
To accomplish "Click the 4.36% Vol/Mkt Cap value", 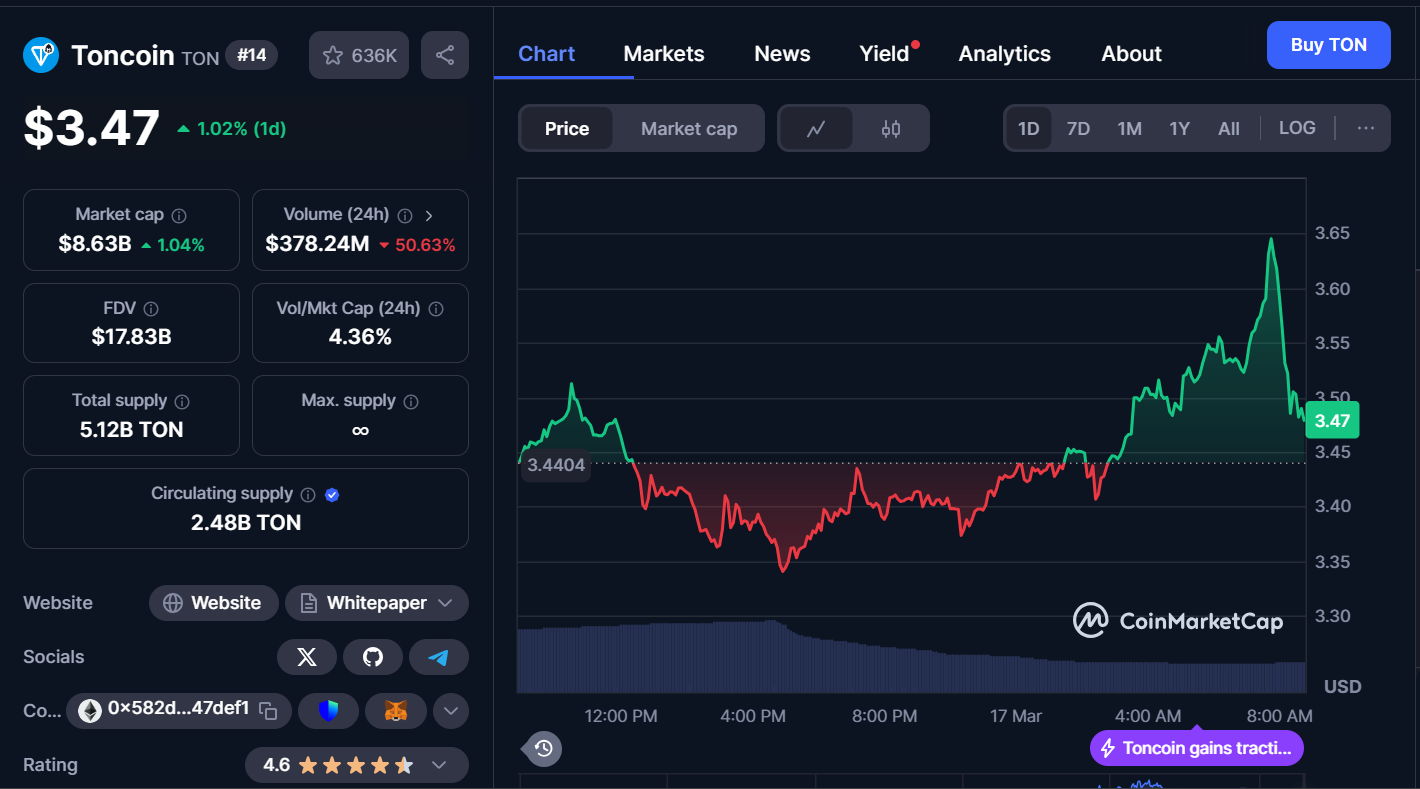I will (360, 337).
